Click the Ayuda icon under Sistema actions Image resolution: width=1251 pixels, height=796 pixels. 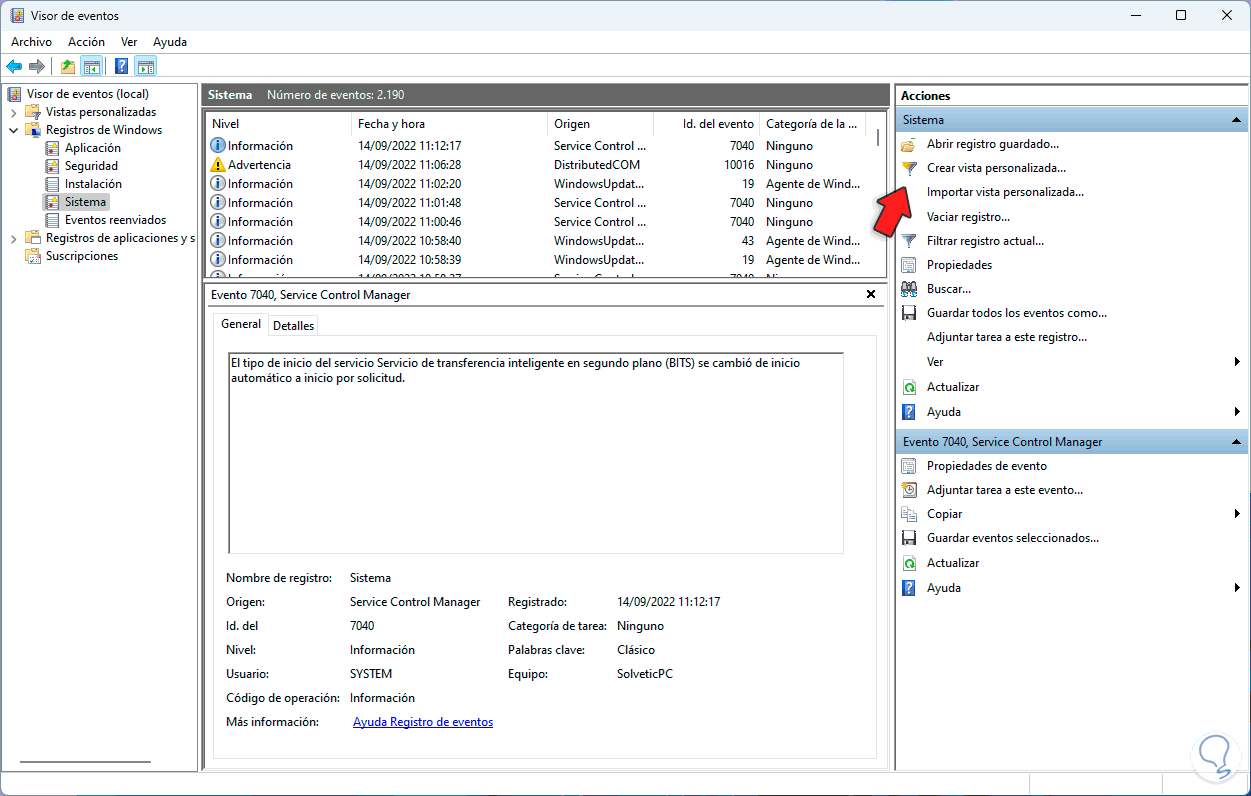coord(909,412)
